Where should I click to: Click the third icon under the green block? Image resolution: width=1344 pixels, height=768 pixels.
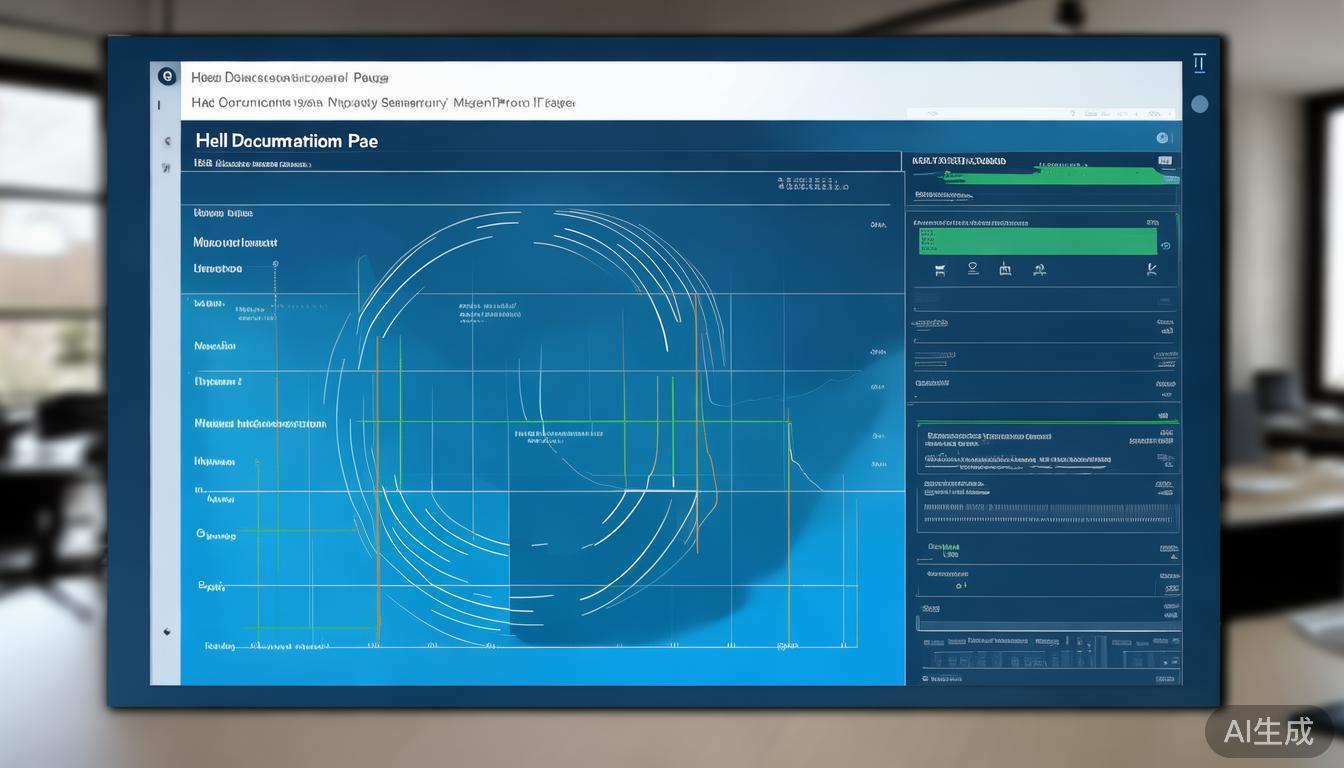[1005, 269]
